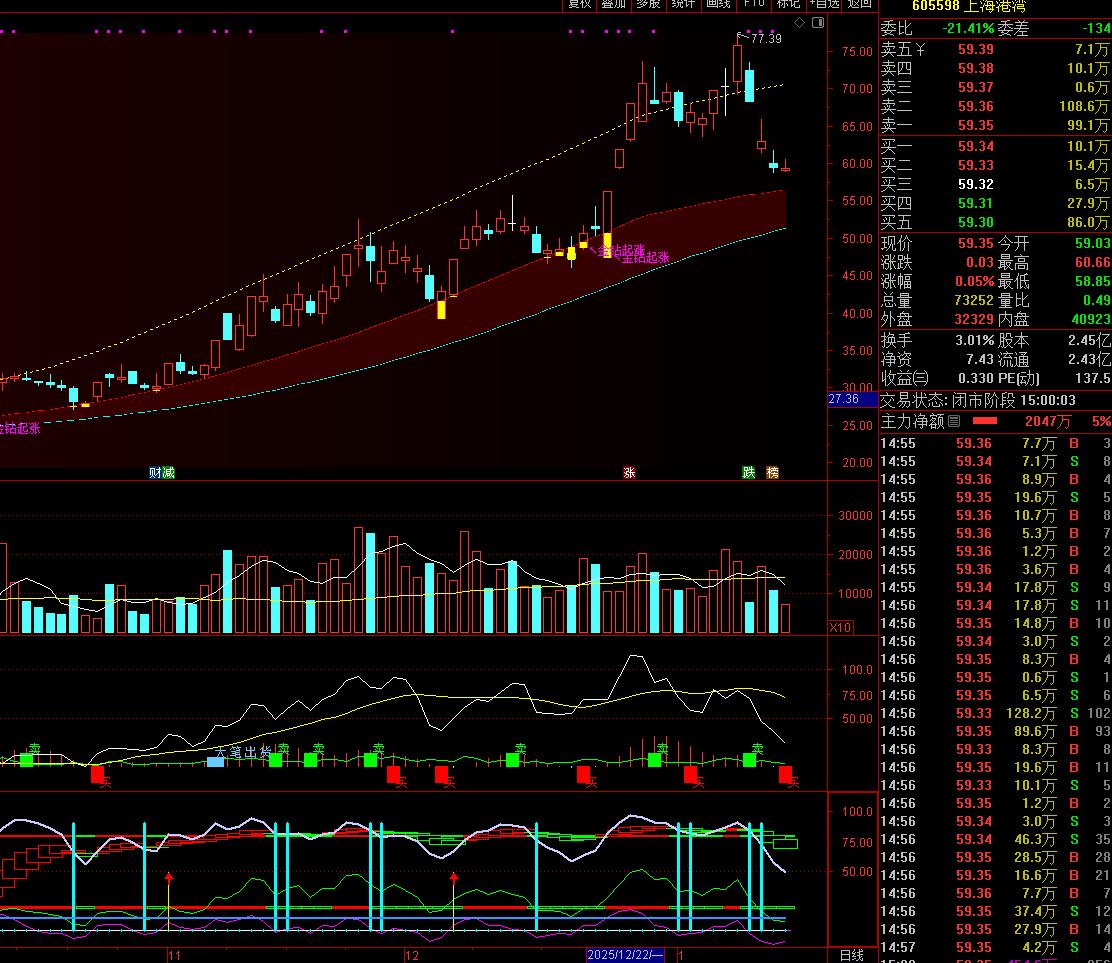Click the 买二 row at 59.33
Screen dimensions: 1112x963
pyautogui.click(x=995, y=165)
